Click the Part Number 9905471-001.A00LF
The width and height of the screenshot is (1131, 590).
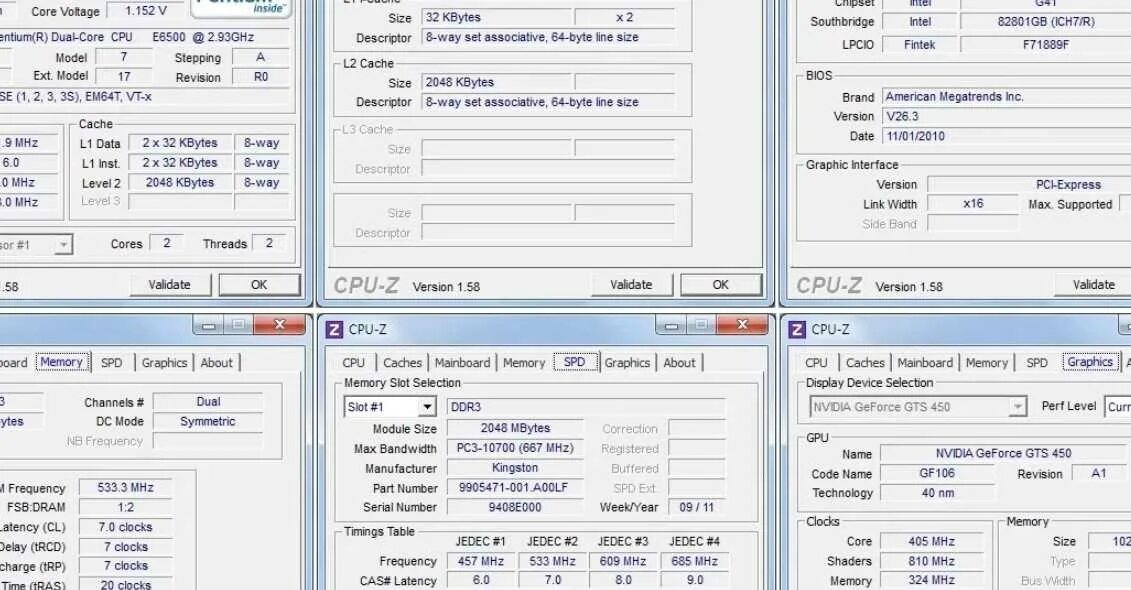click(515, 488)
